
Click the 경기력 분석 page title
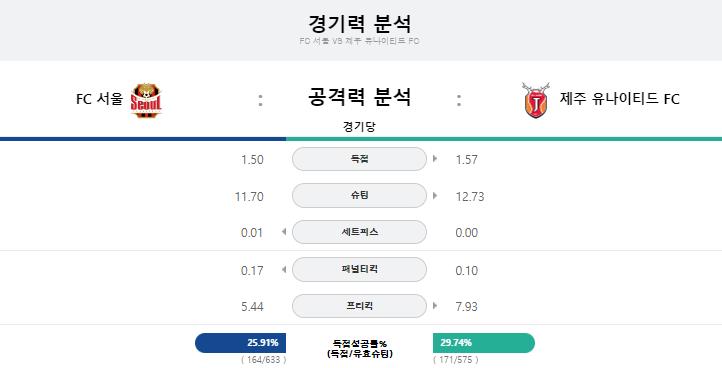[359, 23]
